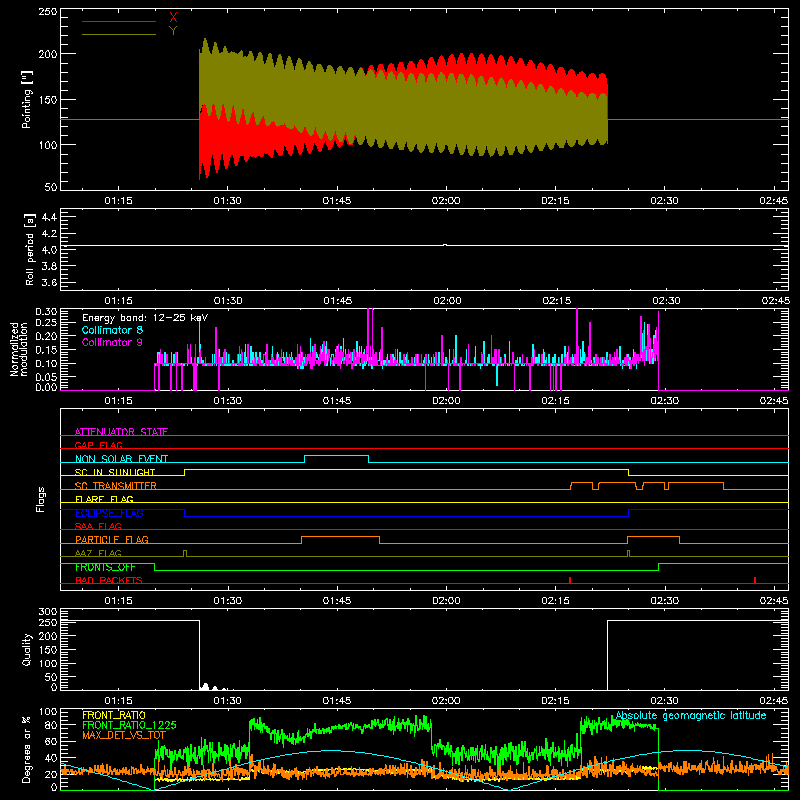Select the red legend line for X
The height and width of the screenshot is (800, 800).
pos(118,21)
